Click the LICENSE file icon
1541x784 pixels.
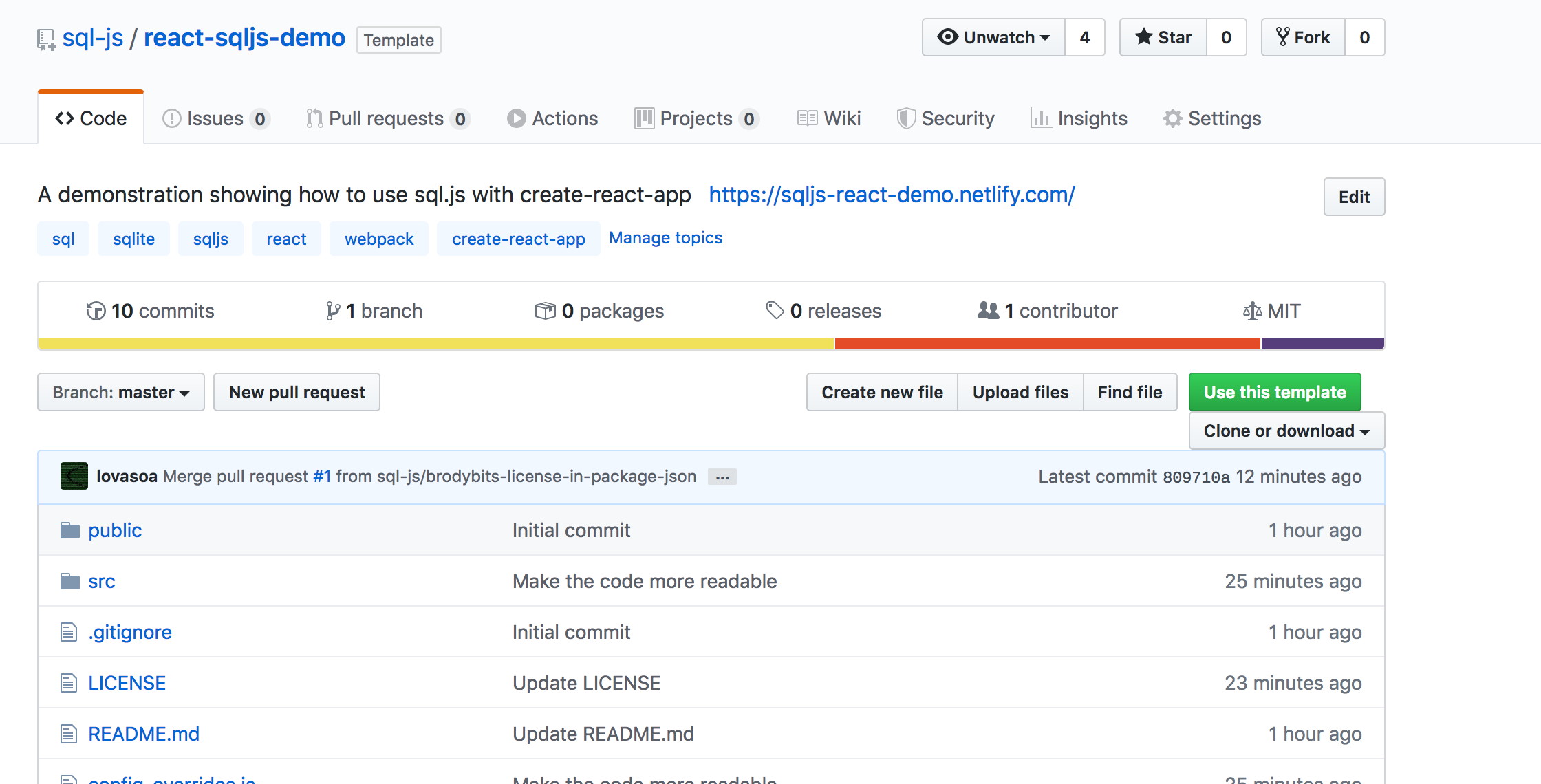pos(68,683)
